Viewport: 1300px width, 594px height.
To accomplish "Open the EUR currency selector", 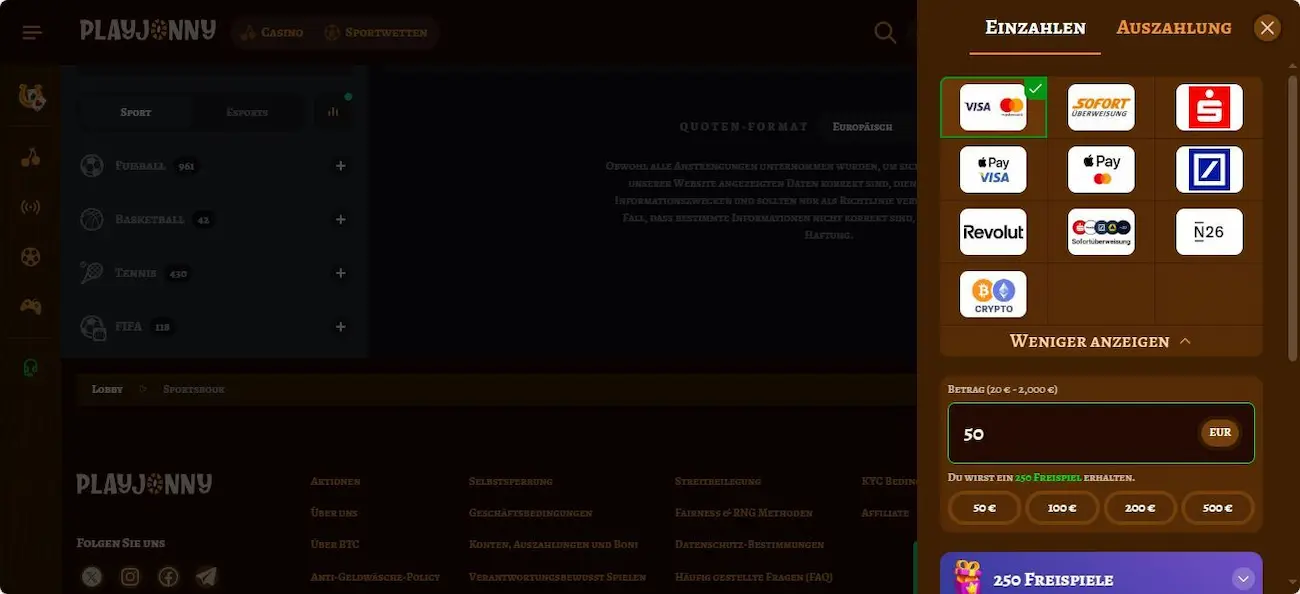I will coord(1220,433).
